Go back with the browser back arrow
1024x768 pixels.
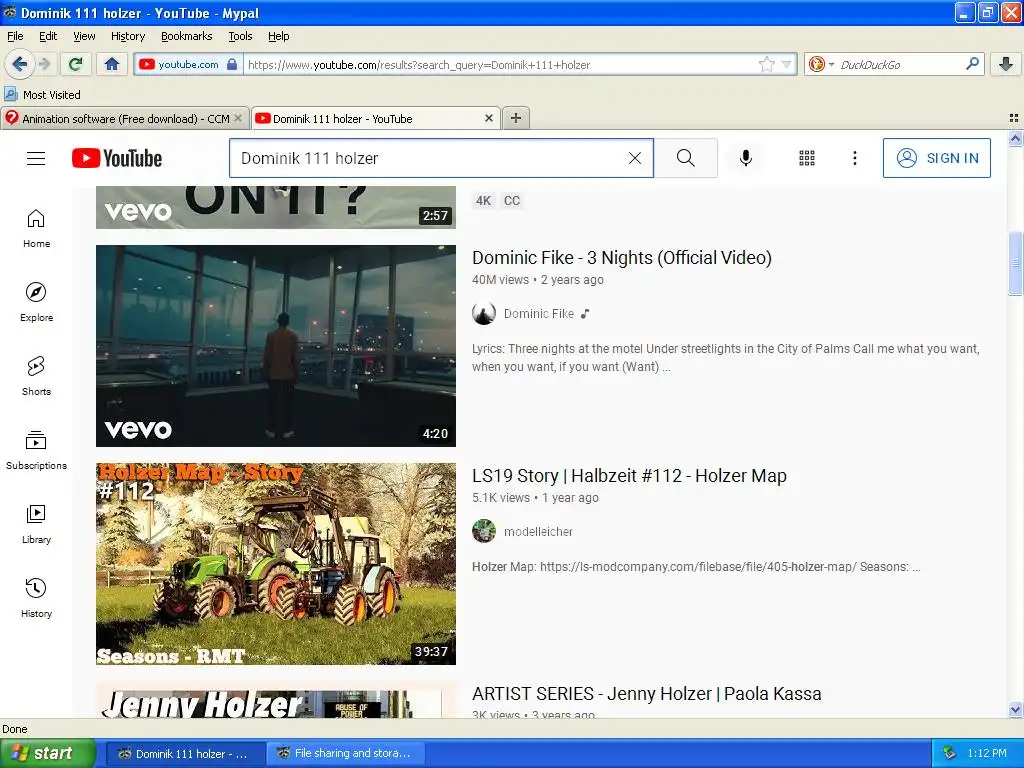pyautogui.click(x=19, y=64)
